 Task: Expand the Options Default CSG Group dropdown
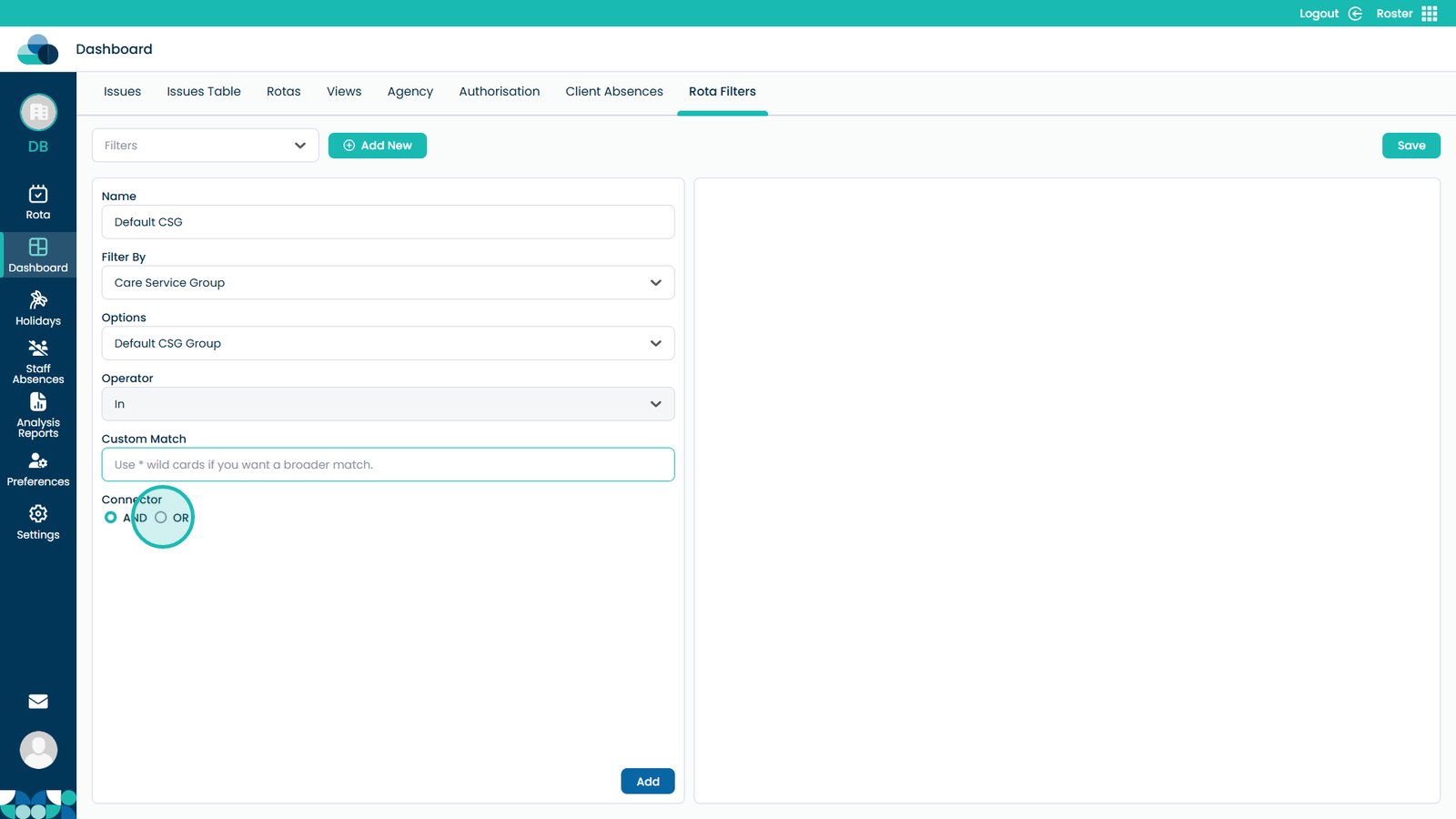(x=388, y=344)
